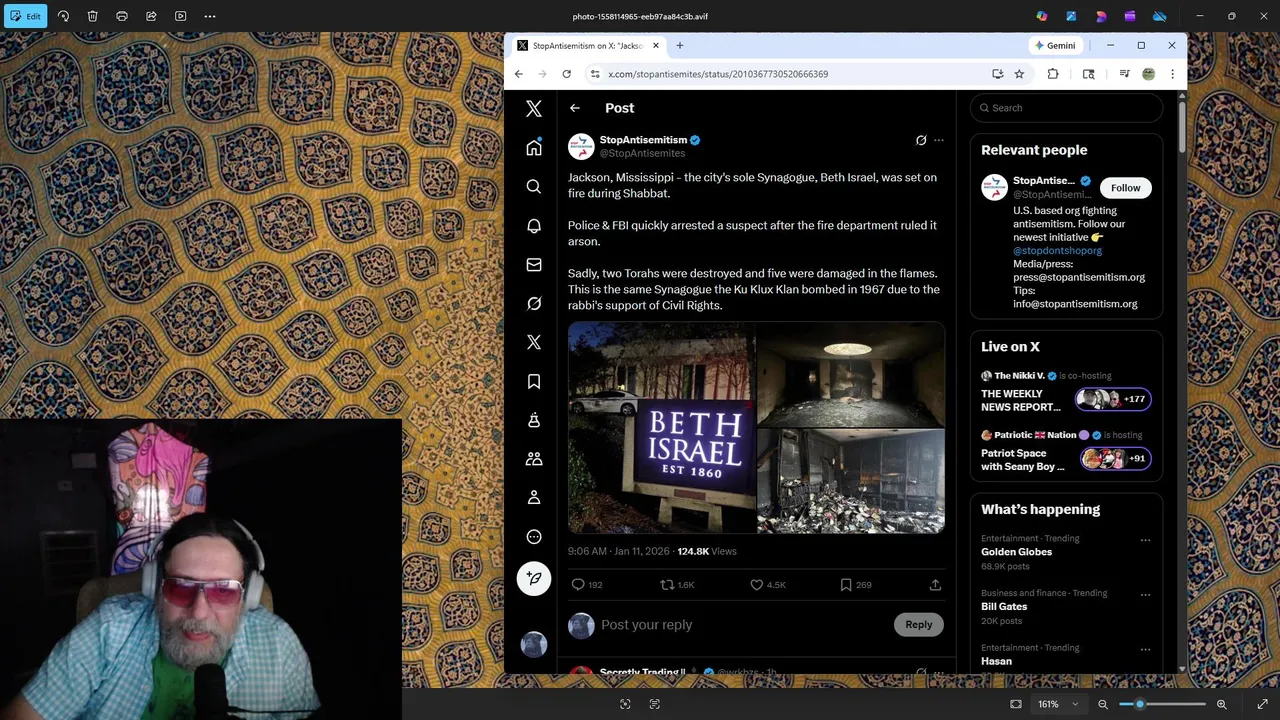Open the Photos 'See more' ellipsis menu
Viewport: 1280px width, 720px height.
pos(210,16)
